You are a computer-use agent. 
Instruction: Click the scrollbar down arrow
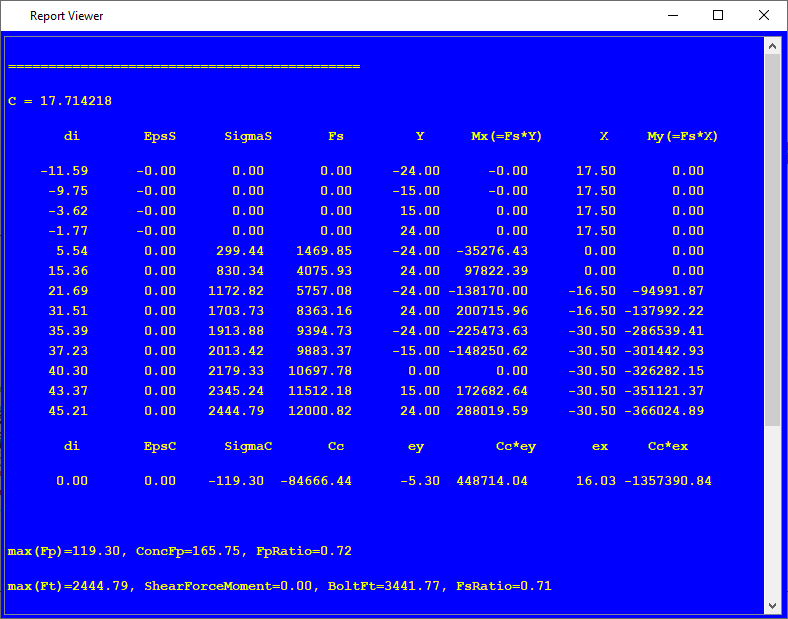(x=772, y=605)
